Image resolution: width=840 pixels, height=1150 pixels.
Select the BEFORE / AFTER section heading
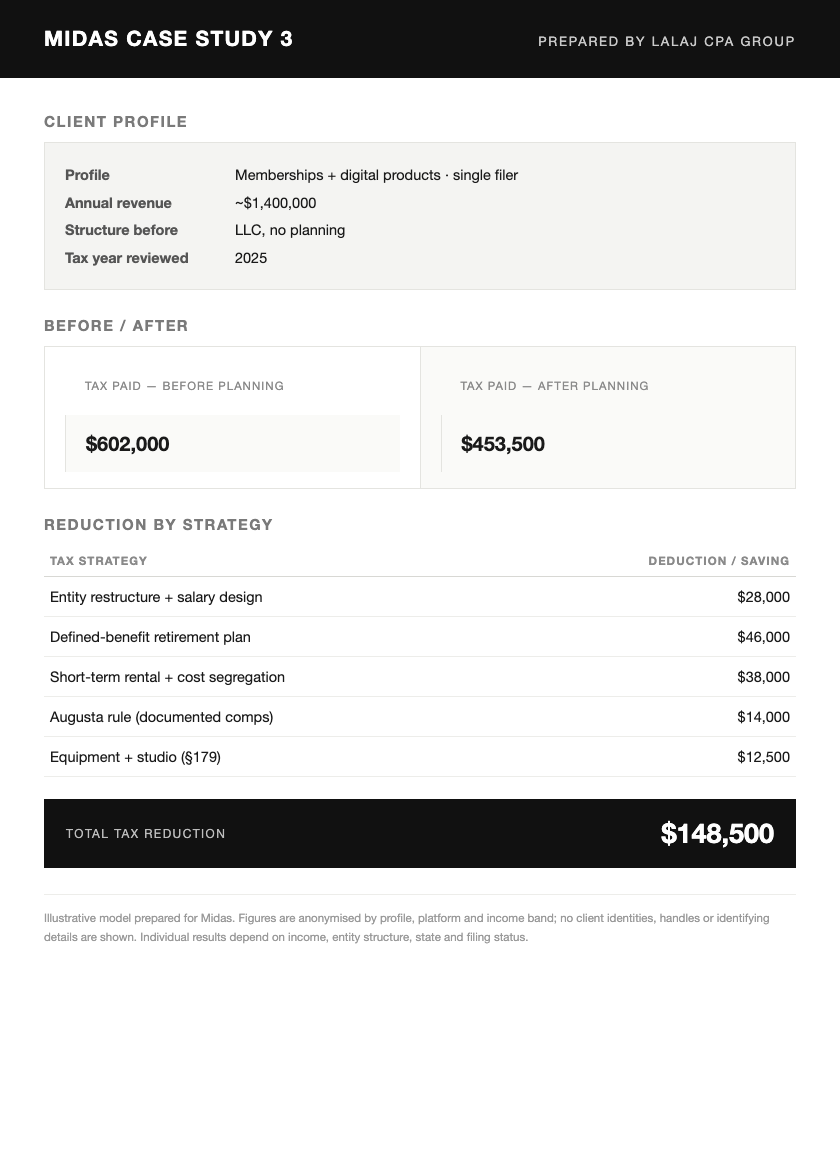[116, 326]
